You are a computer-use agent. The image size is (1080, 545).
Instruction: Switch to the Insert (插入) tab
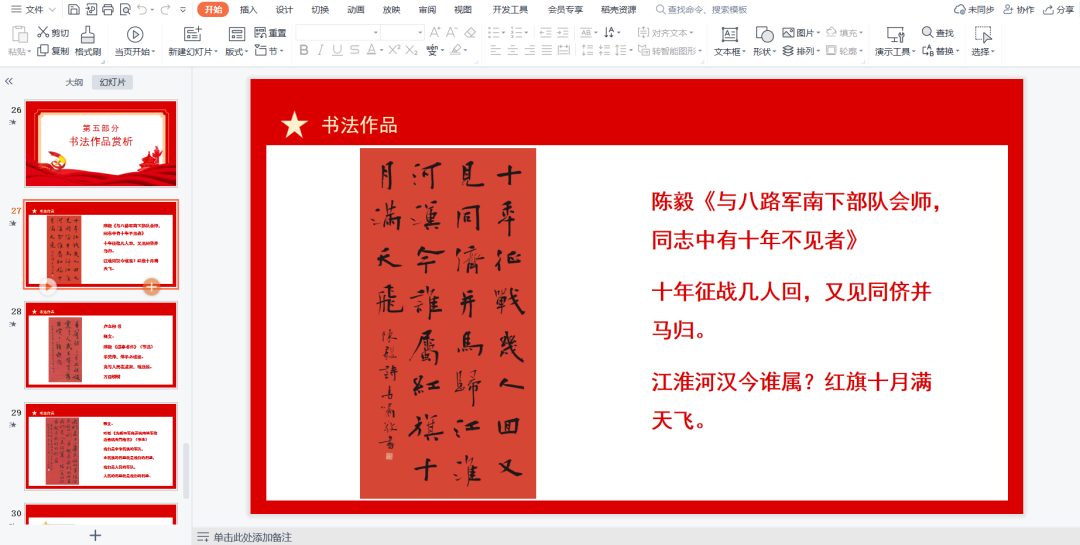tap(248, 9)
